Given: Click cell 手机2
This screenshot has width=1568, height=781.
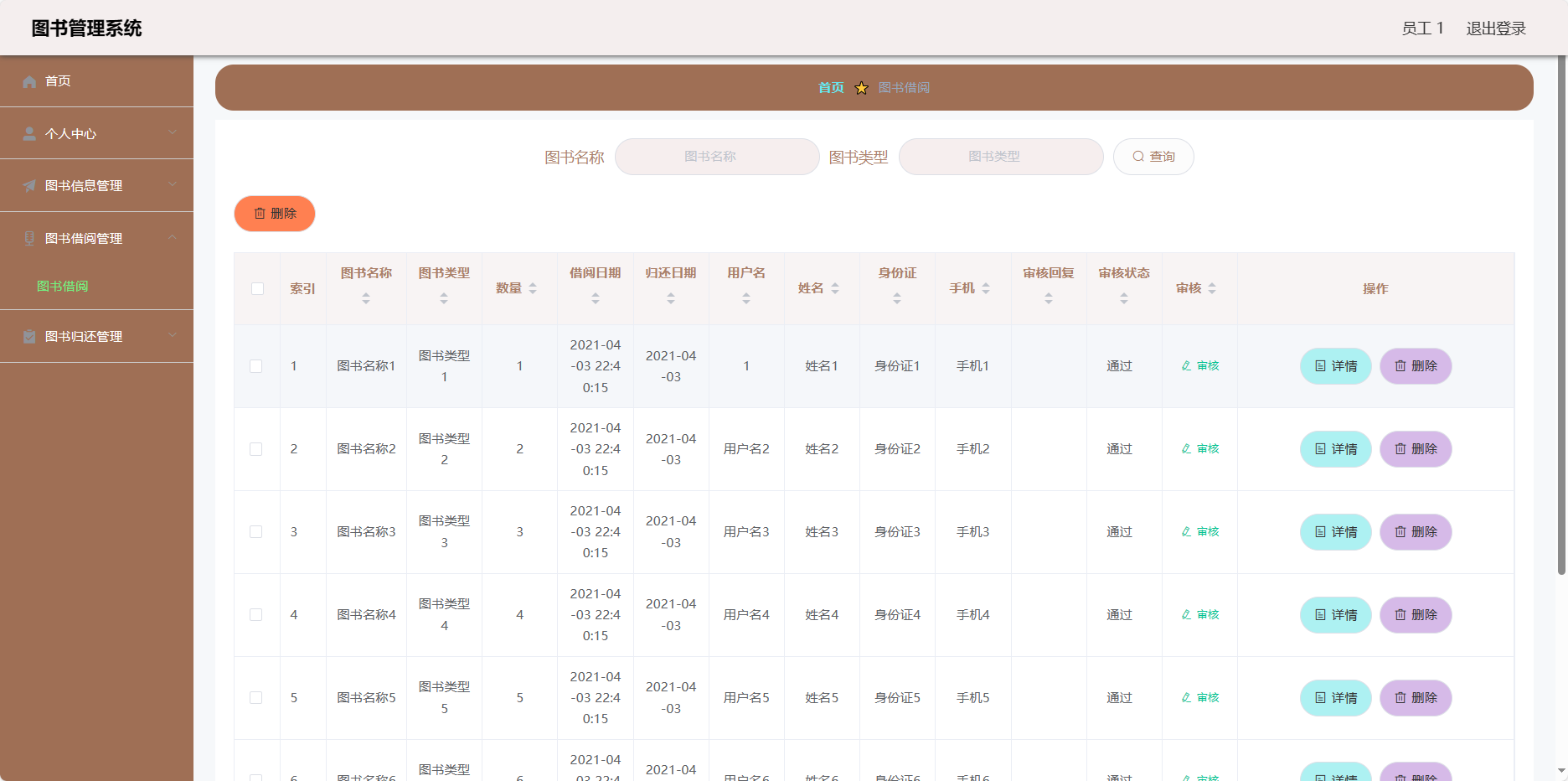Looking at the screenshot, I should point(973,449).
